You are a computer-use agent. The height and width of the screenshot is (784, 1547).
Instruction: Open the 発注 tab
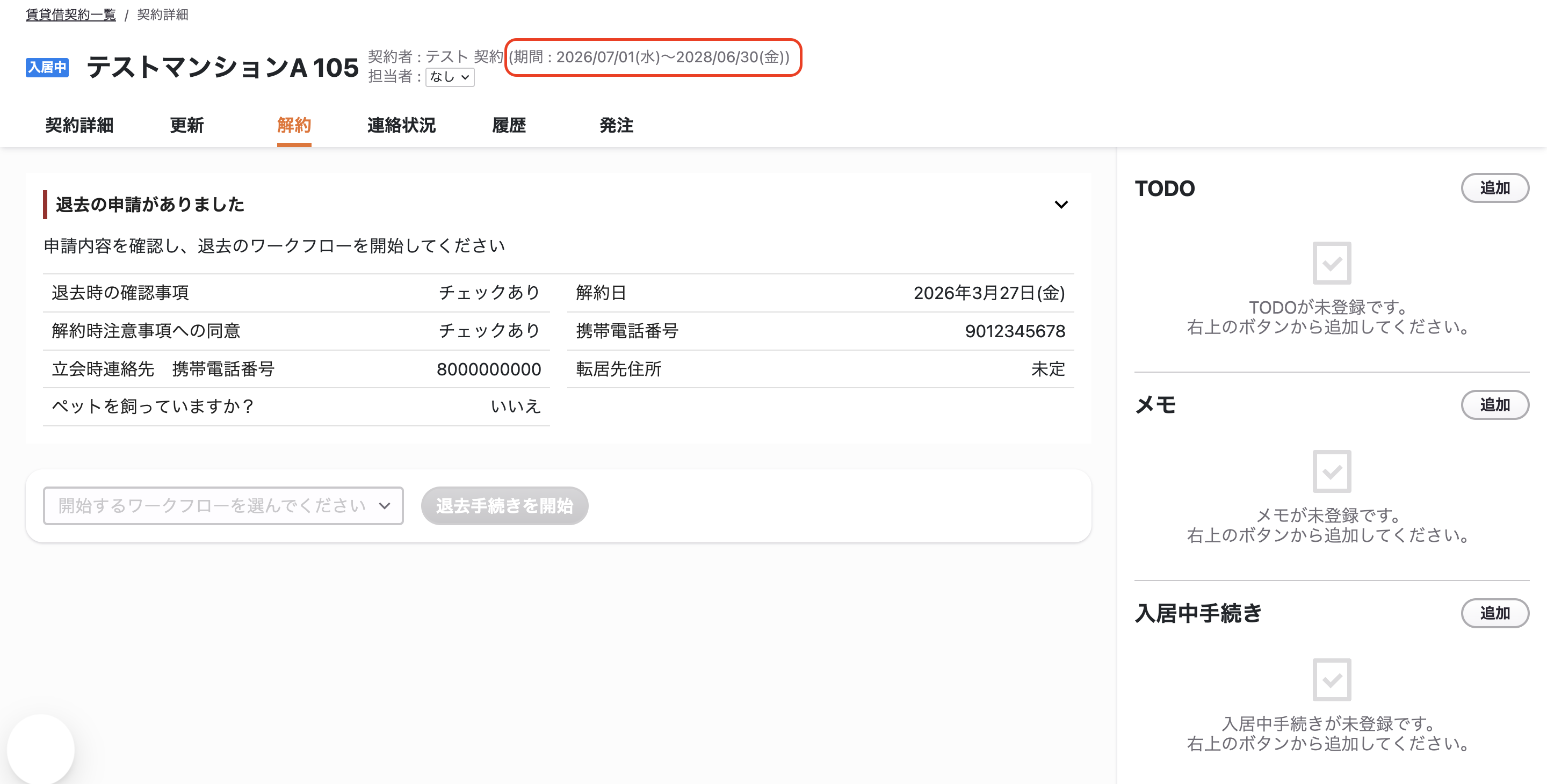point(616,125)
